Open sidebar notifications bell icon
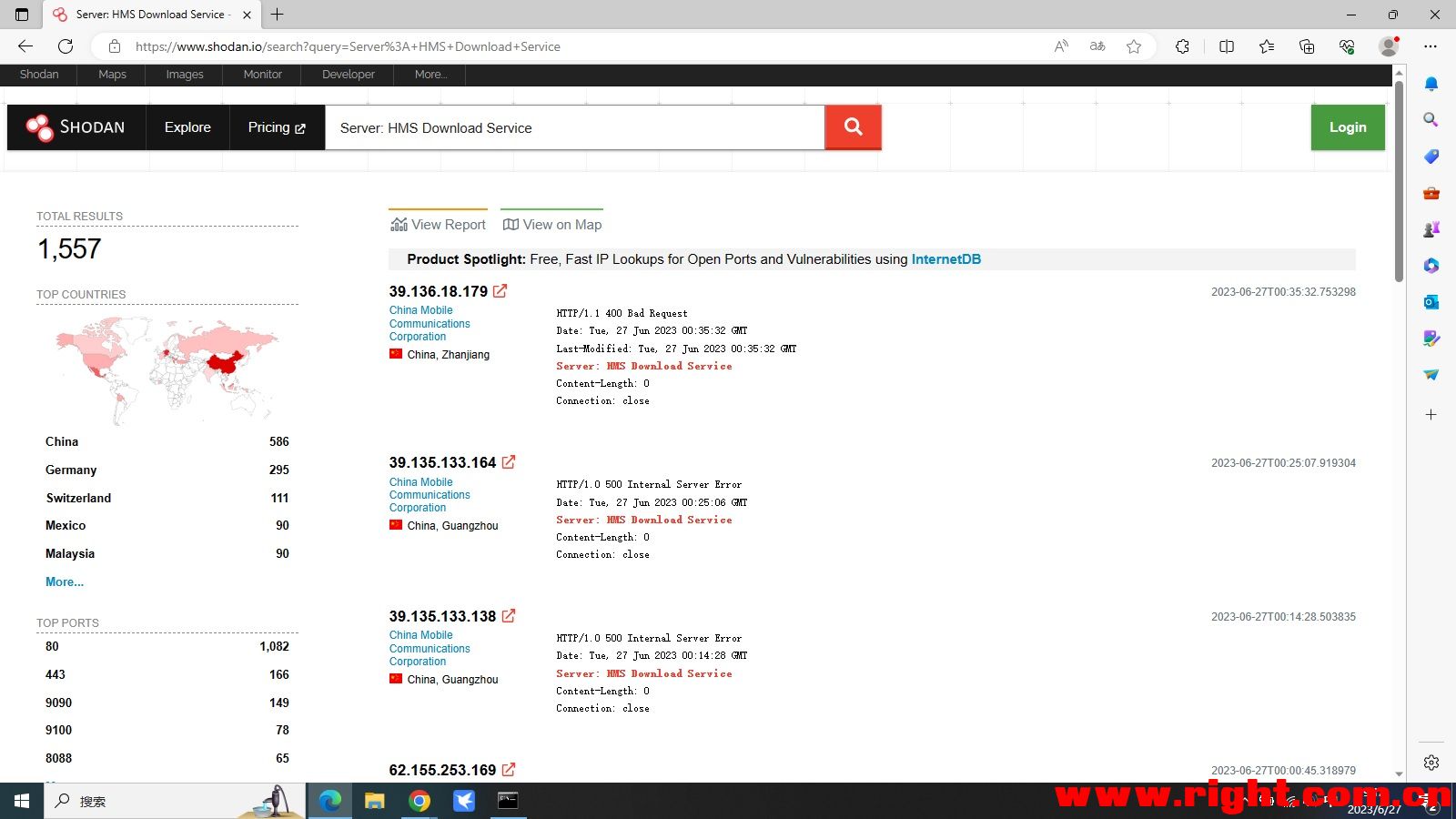 pos(1431,84)
